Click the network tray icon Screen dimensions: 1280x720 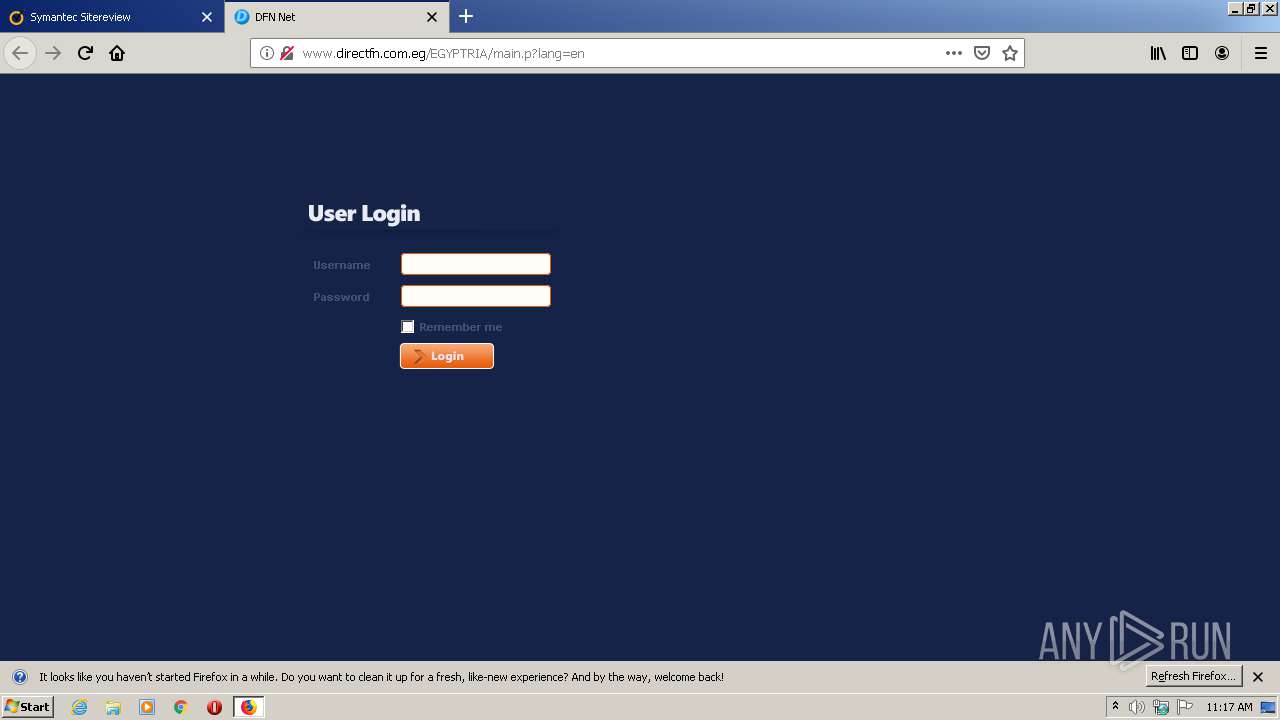click(x=1161, y=707)
